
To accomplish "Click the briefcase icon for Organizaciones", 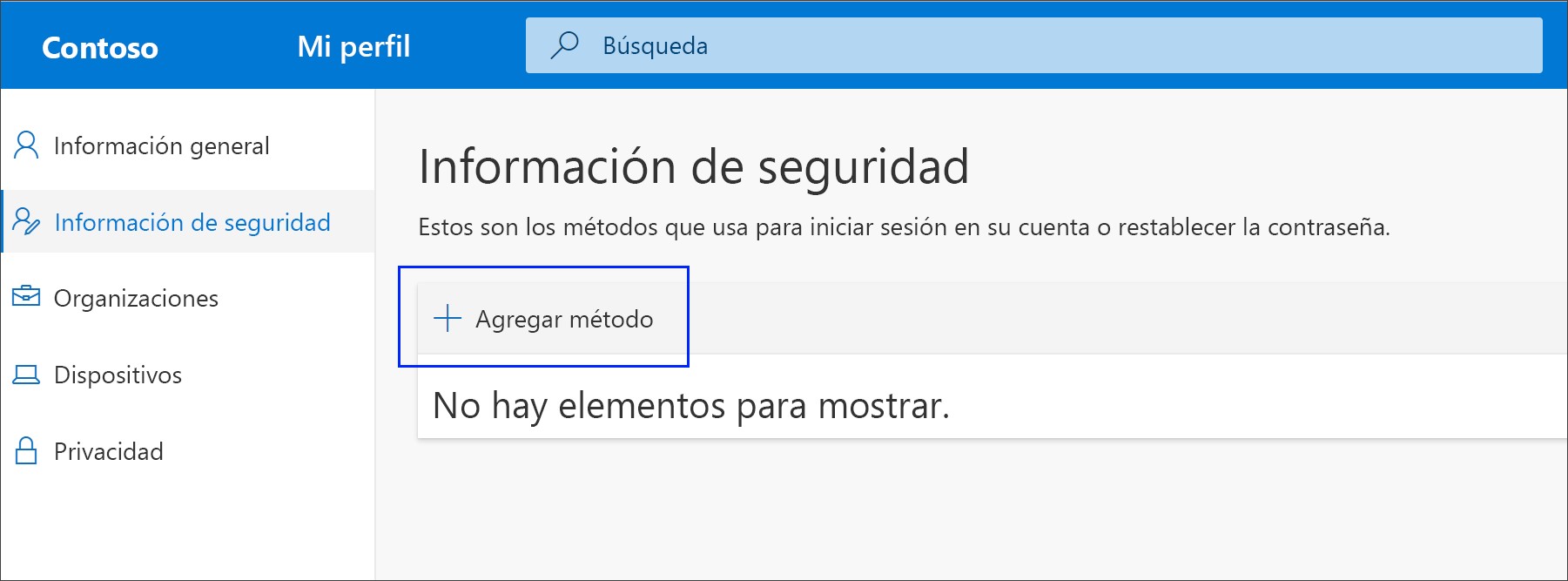I will tap(26, 297).
